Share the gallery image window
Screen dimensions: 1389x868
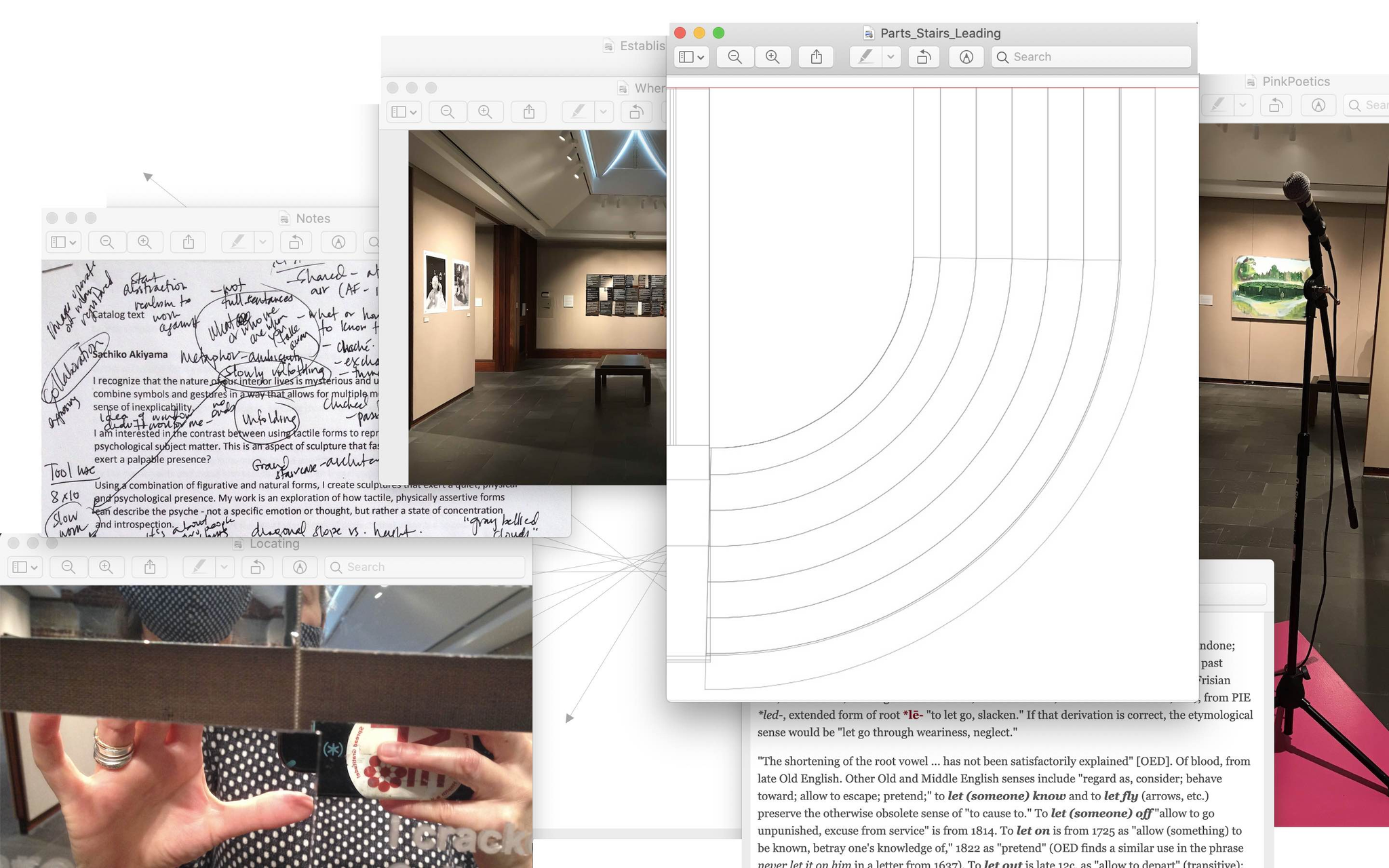click(x=529, y=112)
